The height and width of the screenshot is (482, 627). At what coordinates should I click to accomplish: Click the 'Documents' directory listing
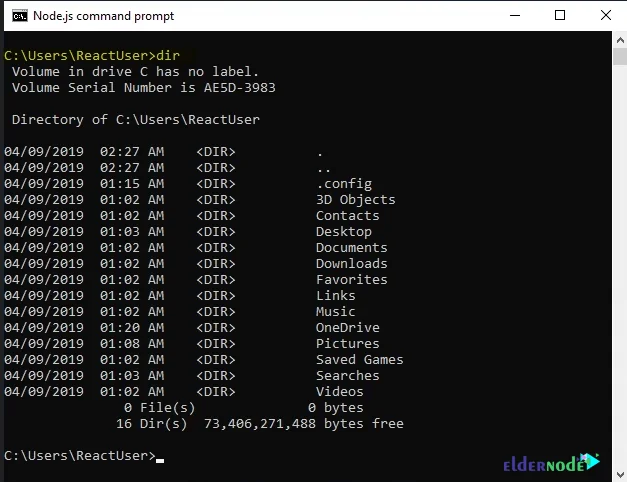coord(351,248)
